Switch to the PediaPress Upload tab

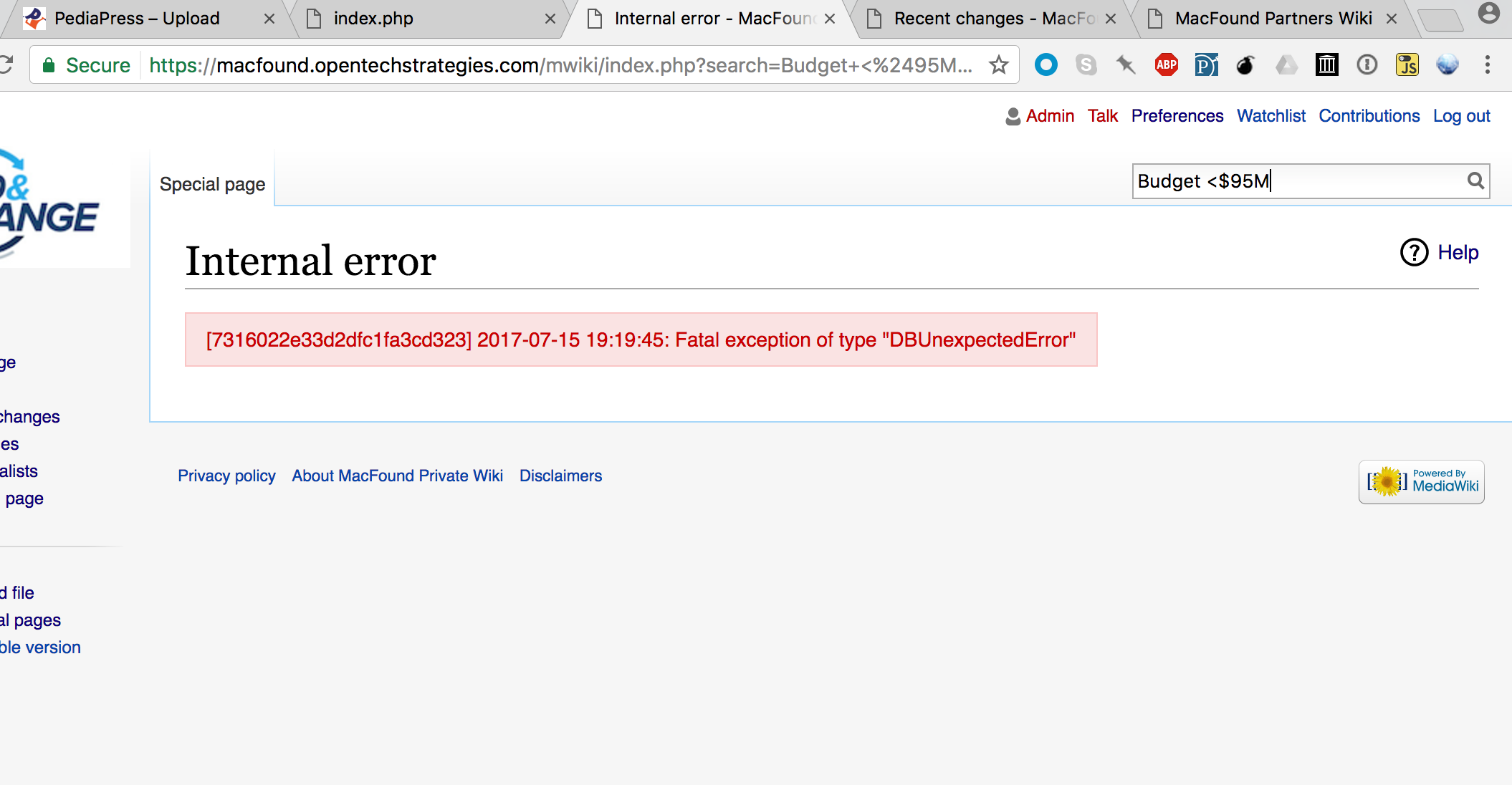pos(136,18)
